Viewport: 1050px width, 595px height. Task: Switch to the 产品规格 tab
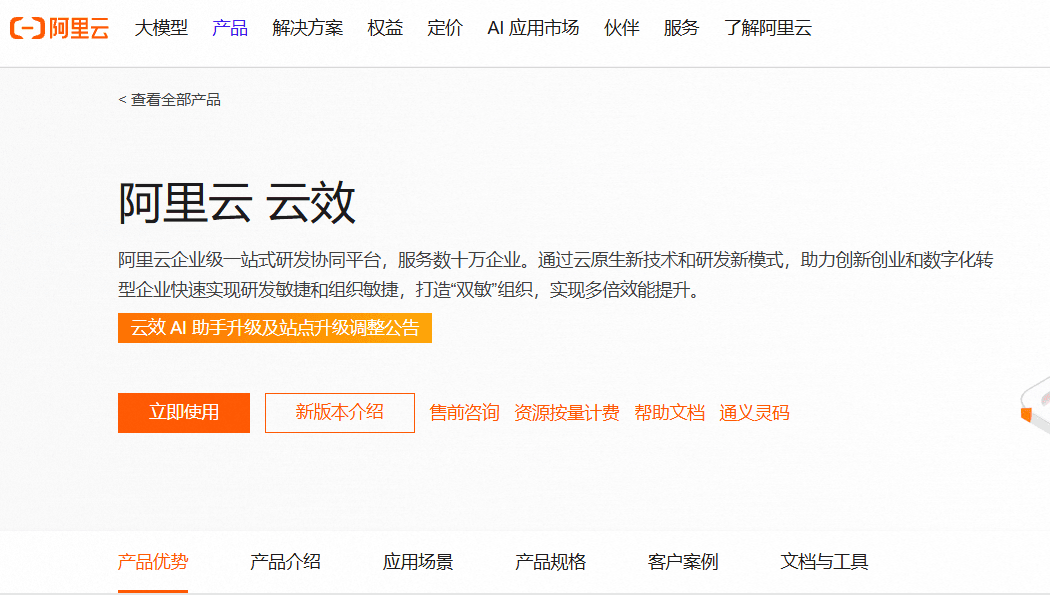tap(550, 562)
